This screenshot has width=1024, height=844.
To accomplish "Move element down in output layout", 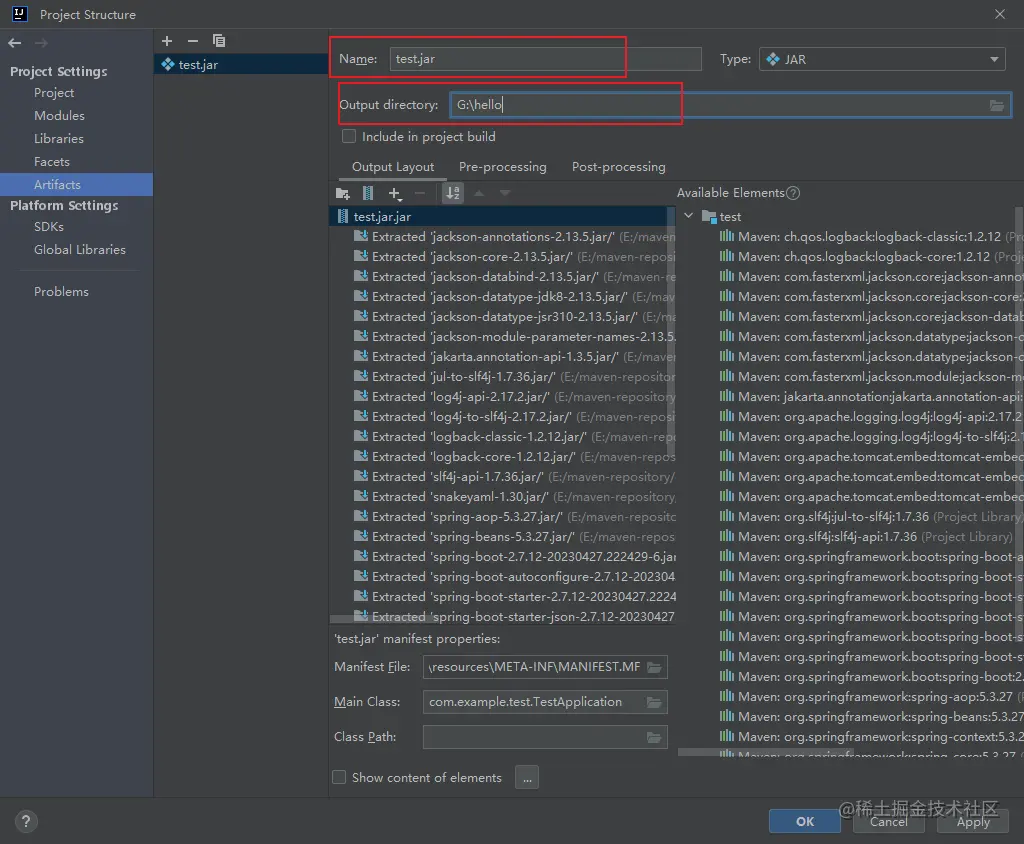I will coord(505,193).
